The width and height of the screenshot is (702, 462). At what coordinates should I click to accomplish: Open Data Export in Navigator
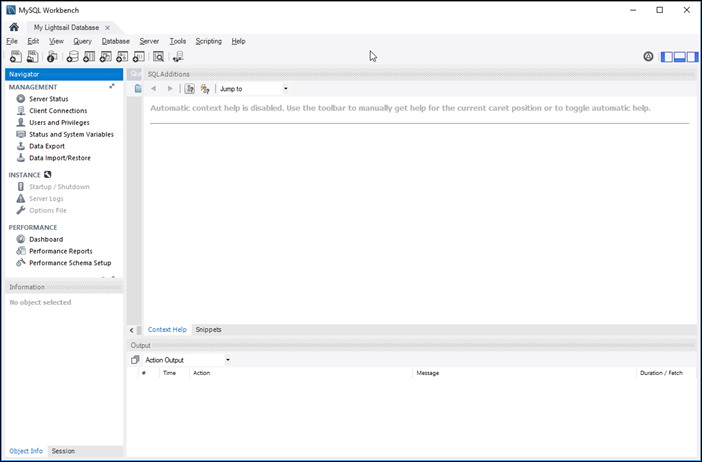(x=48, y=146)
